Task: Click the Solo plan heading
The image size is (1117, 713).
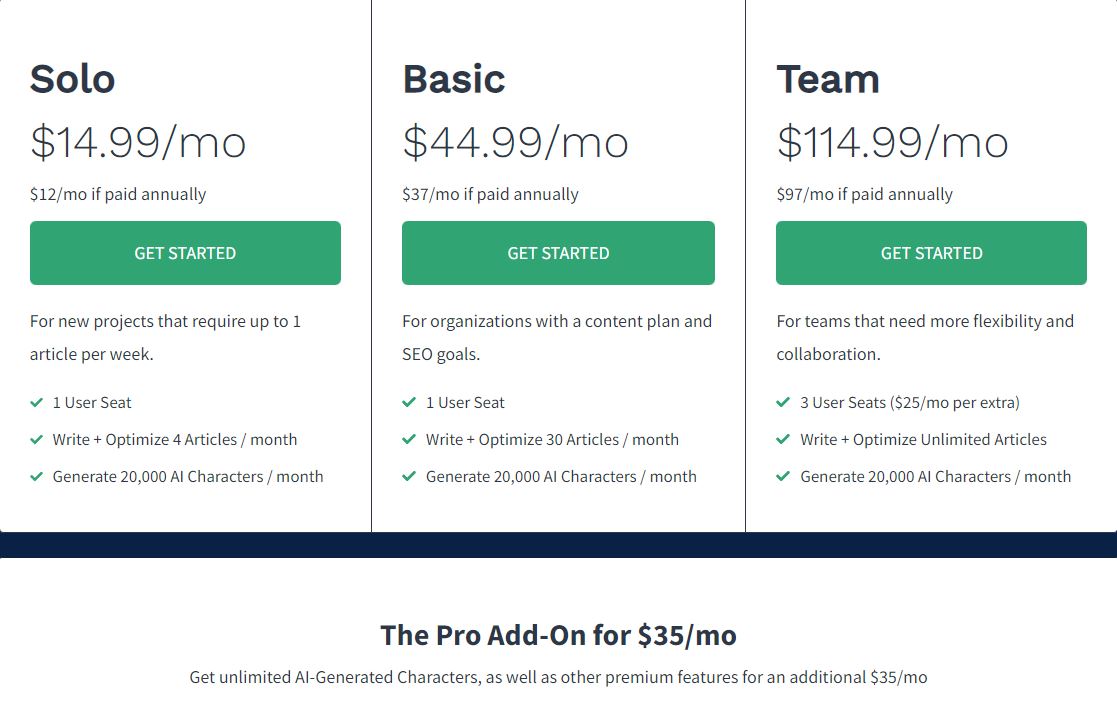Action: pyautogui.click(x=72, y=79)
